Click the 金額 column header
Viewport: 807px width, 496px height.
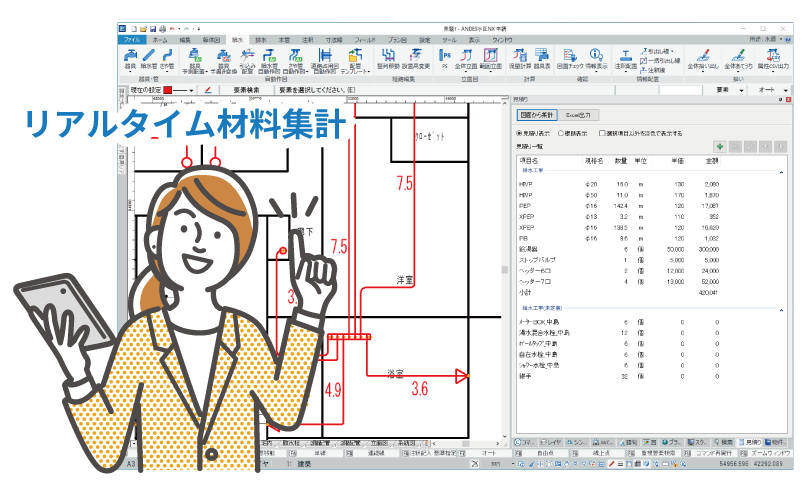tap(711, 161)
